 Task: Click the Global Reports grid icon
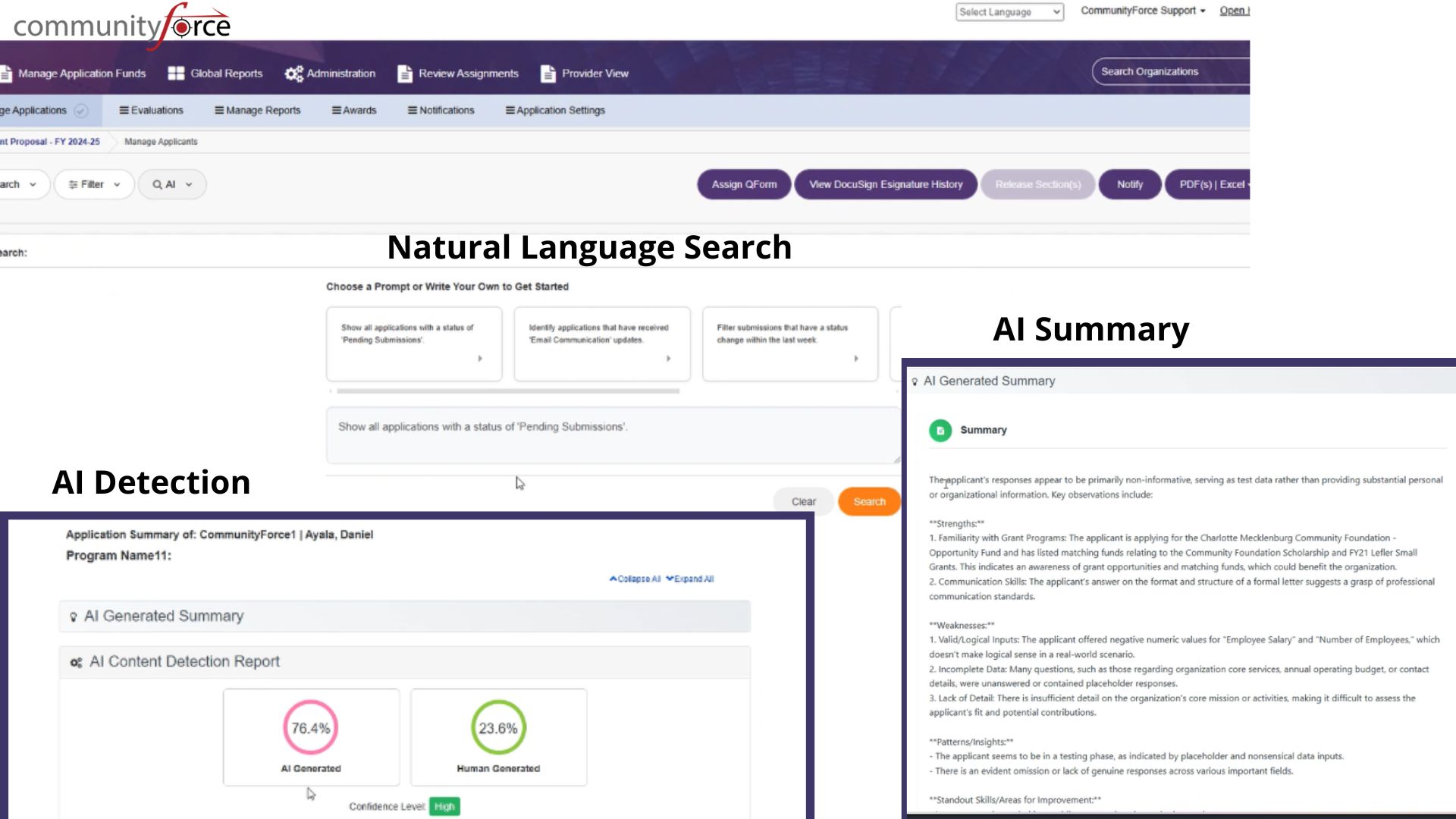pos(175,73)
